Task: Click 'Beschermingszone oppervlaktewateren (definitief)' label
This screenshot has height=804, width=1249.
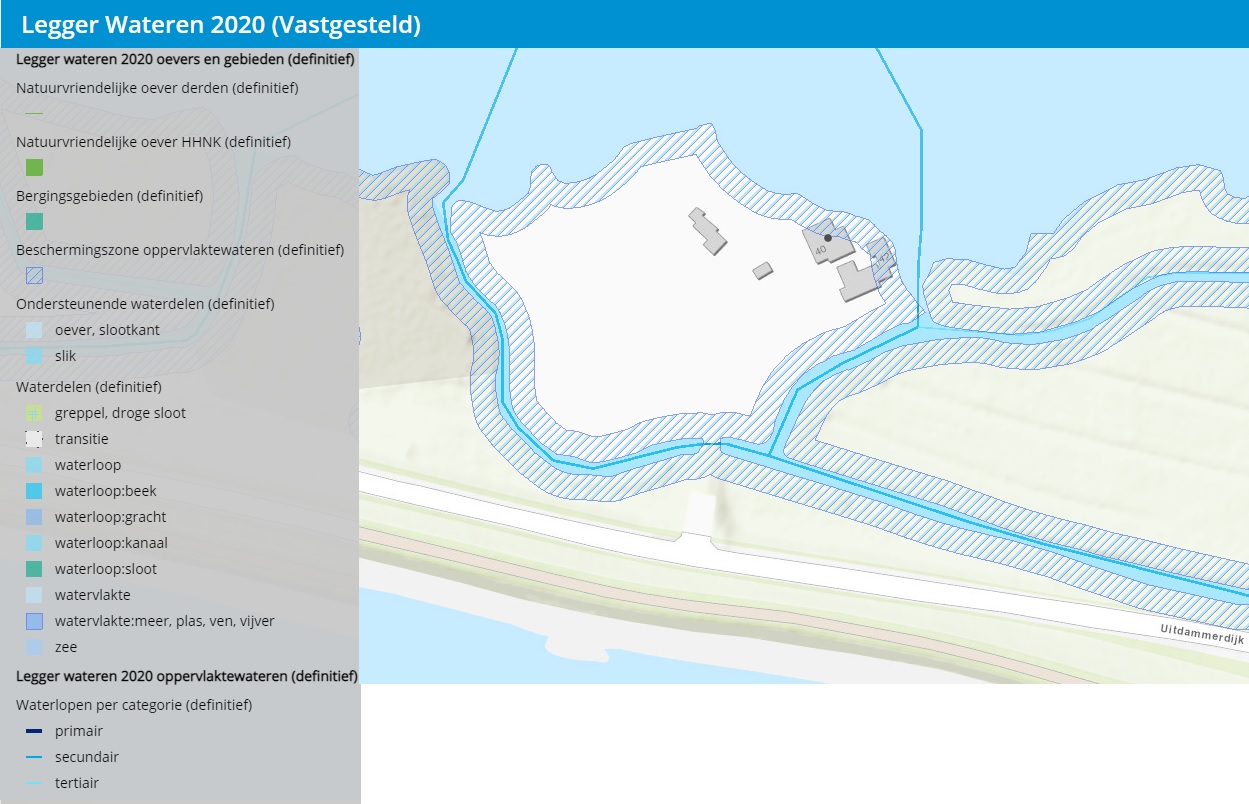Action: coord(180,250)
